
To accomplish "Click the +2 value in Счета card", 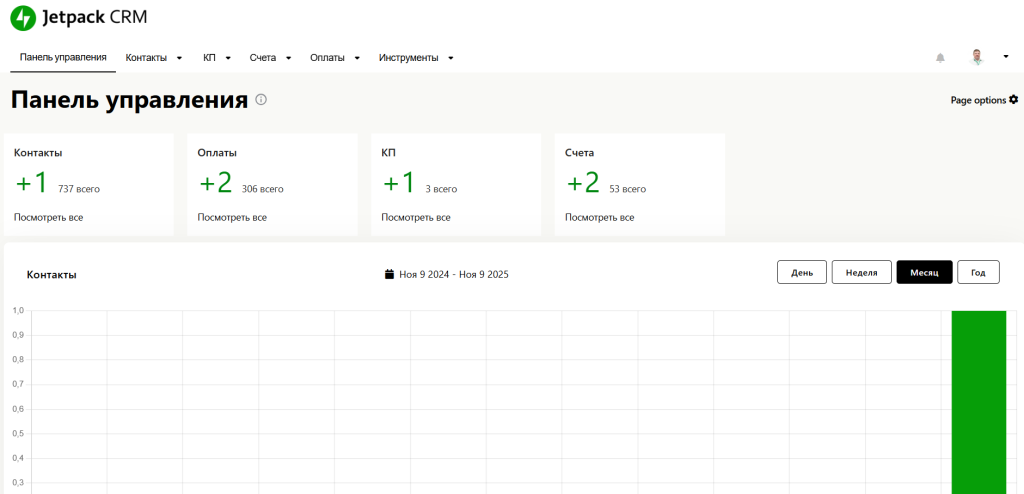I will point(583,184).
